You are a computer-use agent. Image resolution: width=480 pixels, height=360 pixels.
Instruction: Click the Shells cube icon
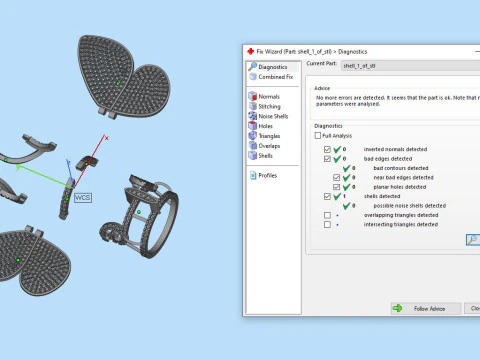click(253, 155)
